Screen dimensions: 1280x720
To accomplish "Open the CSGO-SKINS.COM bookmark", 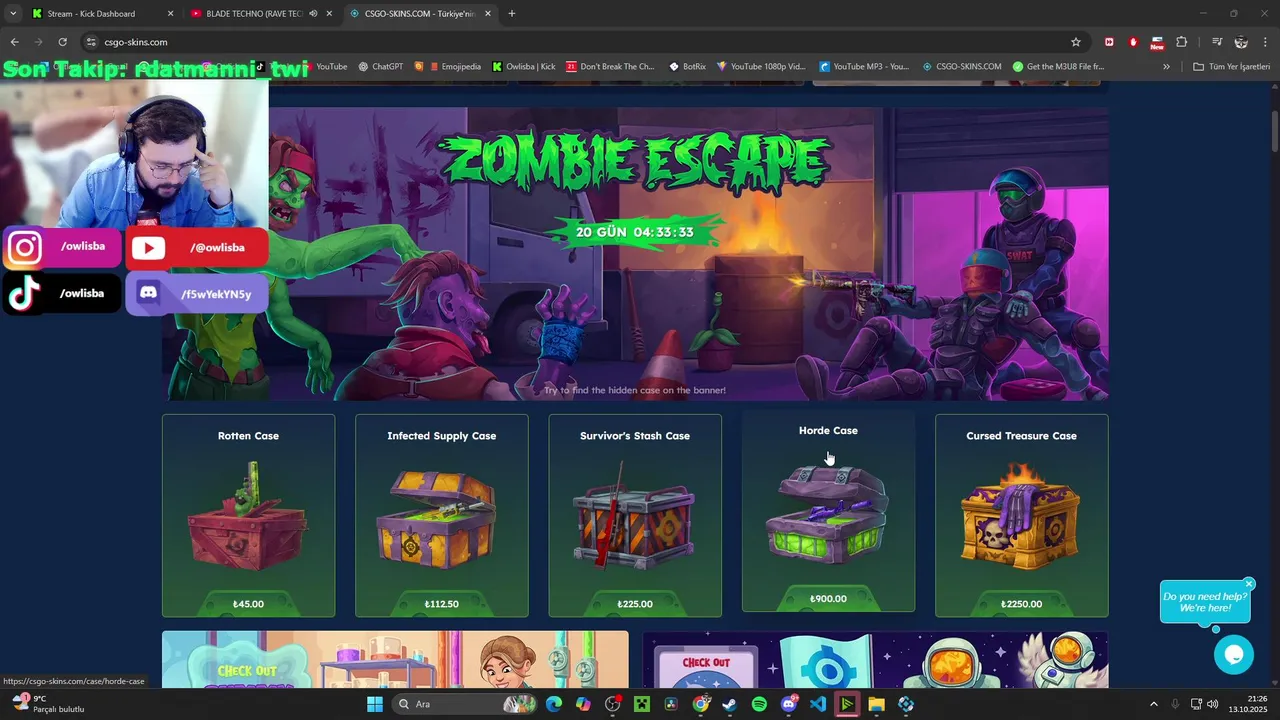I will 961,67.
